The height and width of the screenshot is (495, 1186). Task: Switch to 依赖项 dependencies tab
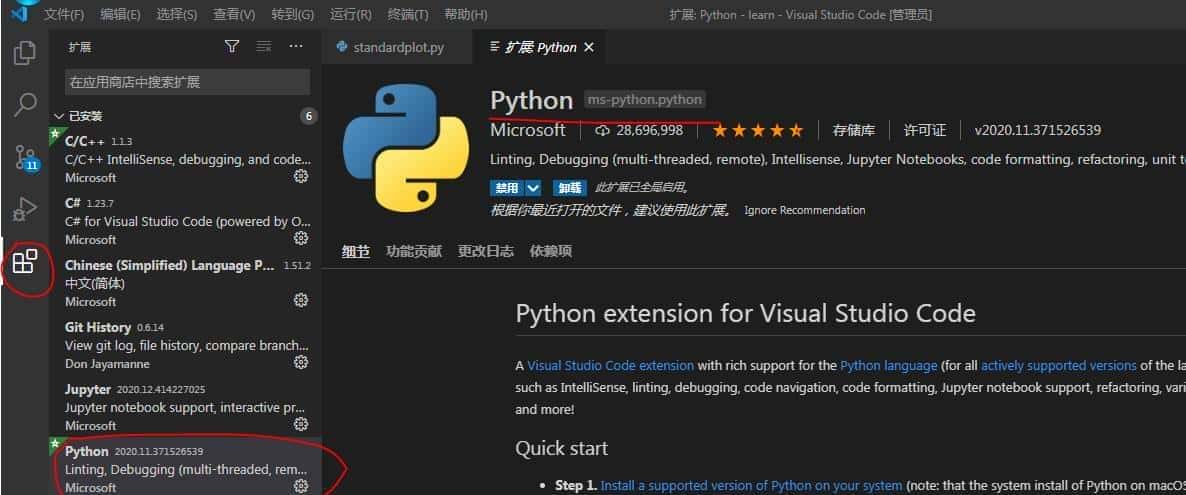(551, 251)
